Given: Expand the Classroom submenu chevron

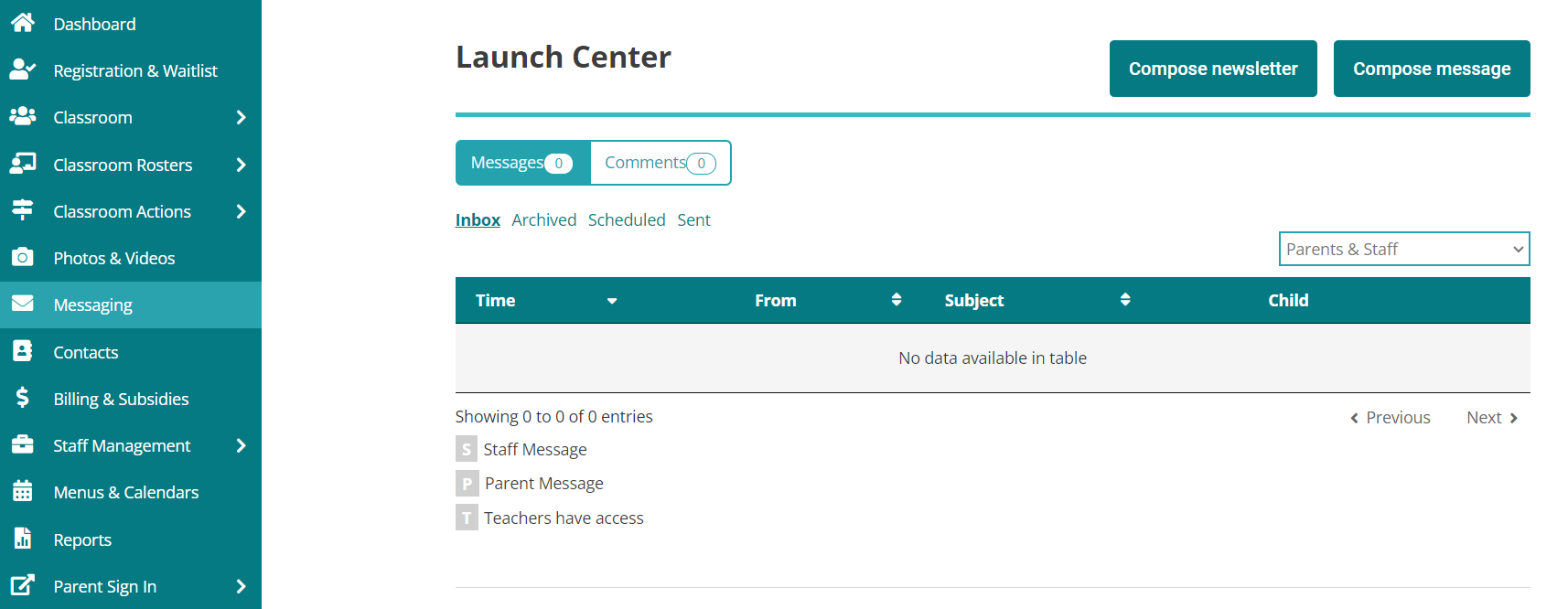Looking at the screenshot, I should (241, 117).
